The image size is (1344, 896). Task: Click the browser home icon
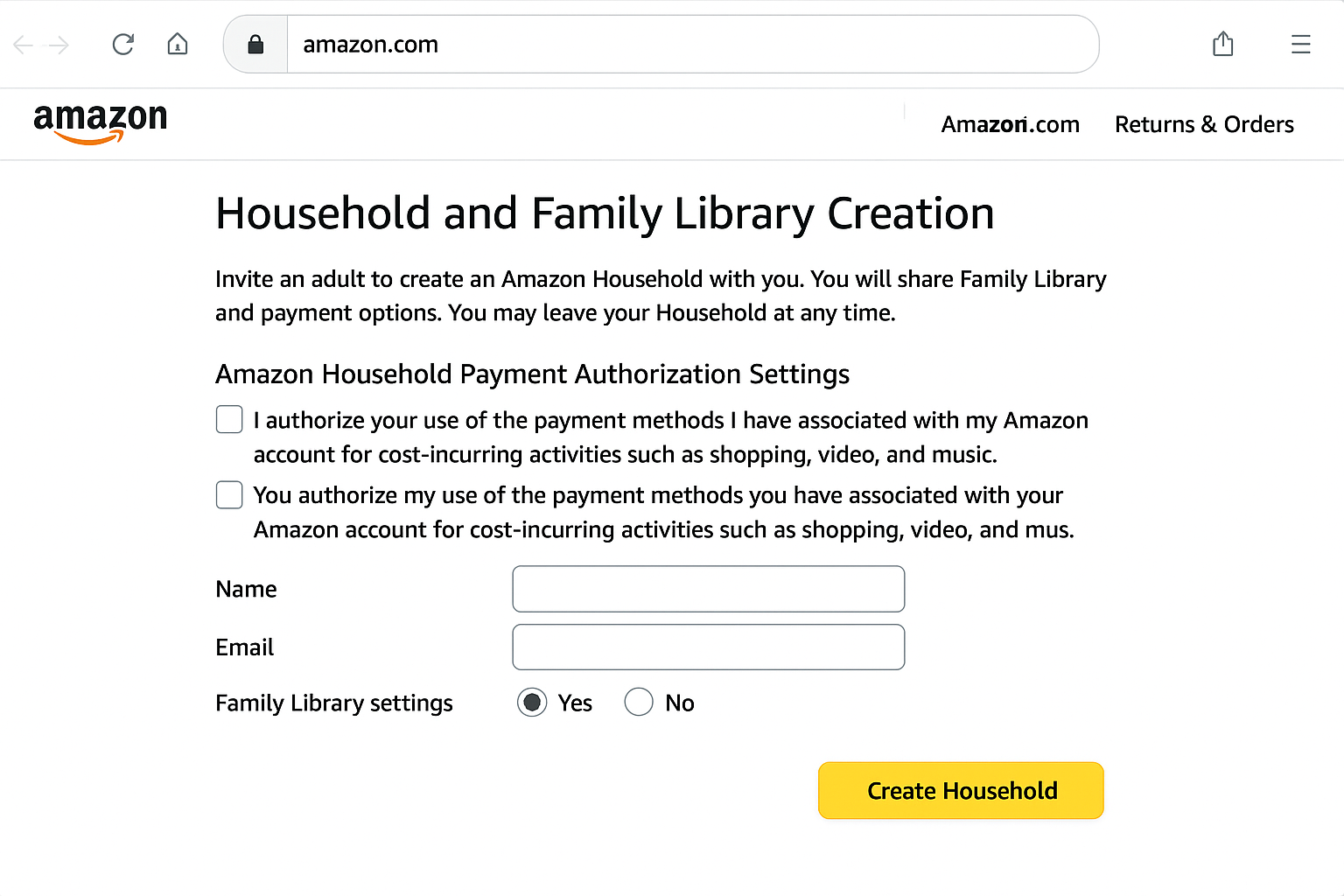[177, 44]
